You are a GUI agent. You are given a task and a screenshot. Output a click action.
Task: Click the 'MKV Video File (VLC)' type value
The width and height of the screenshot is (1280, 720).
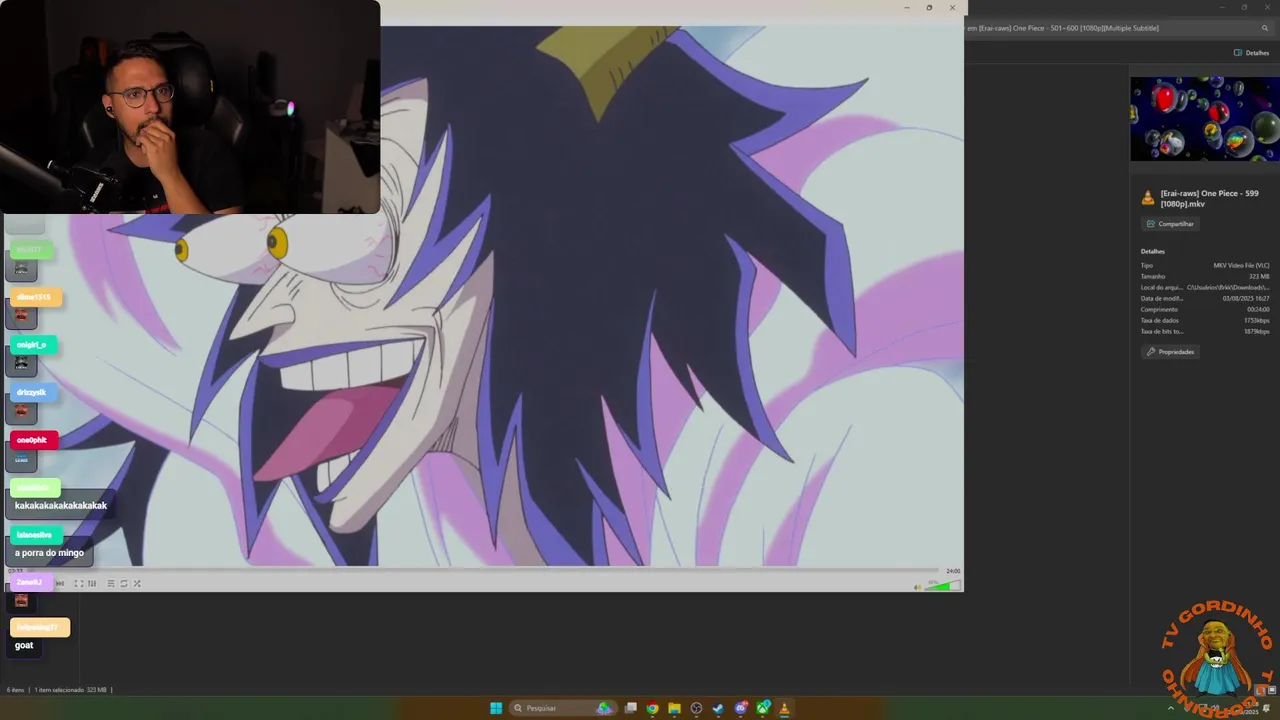tap(1241, 265)
